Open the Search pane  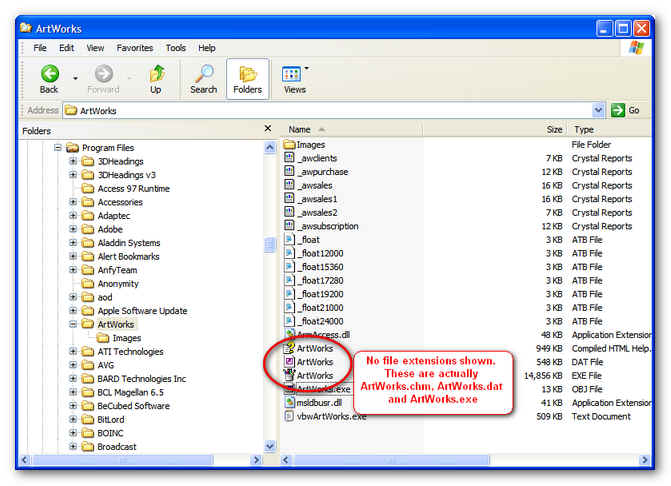[204, 79]
